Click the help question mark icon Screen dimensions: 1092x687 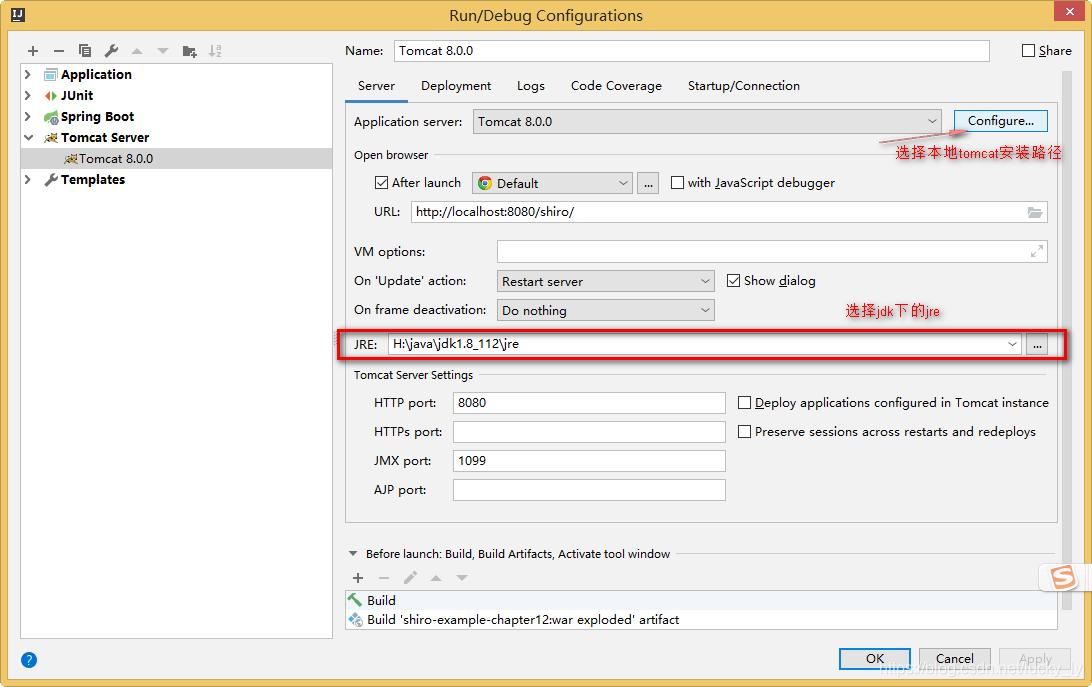pos(29,660)
